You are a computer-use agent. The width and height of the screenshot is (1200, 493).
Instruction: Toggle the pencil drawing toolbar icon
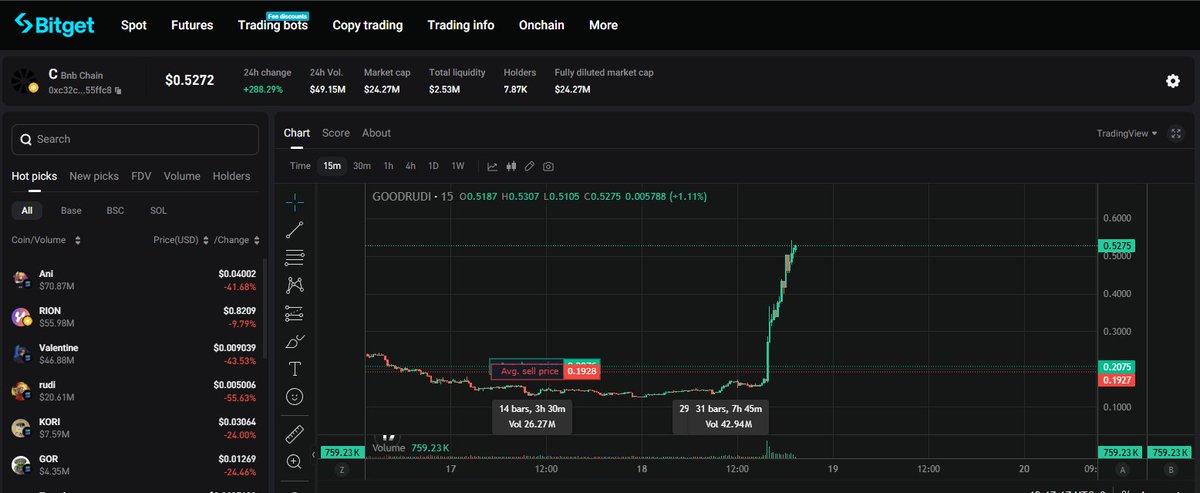tap(530, 166)
